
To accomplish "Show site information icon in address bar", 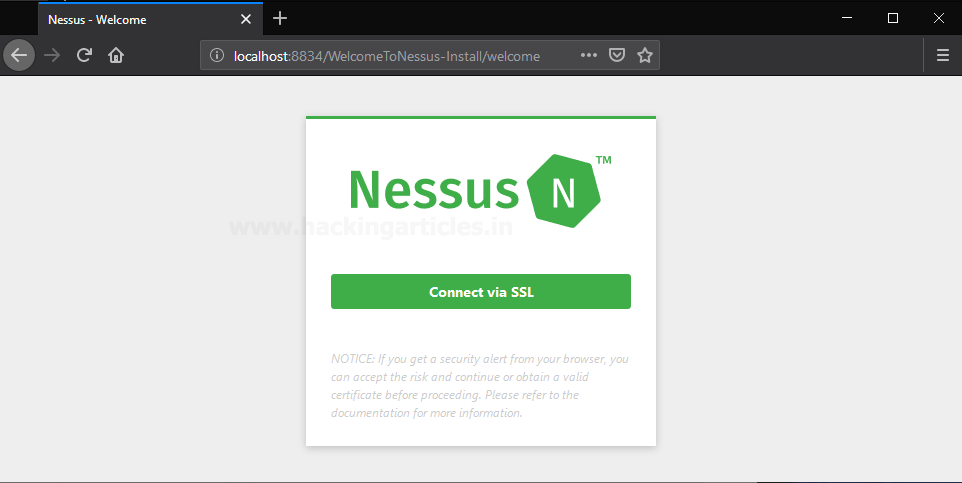I will 217,55.
